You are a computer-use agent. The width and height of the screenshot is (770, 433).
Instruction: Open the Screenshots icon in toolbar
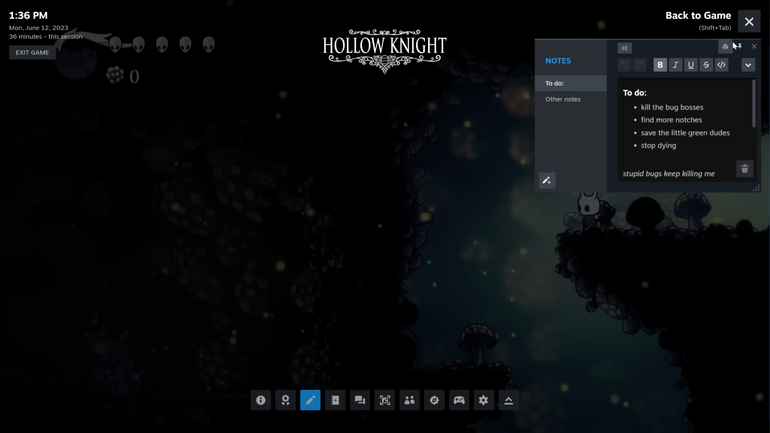[385, 400]
